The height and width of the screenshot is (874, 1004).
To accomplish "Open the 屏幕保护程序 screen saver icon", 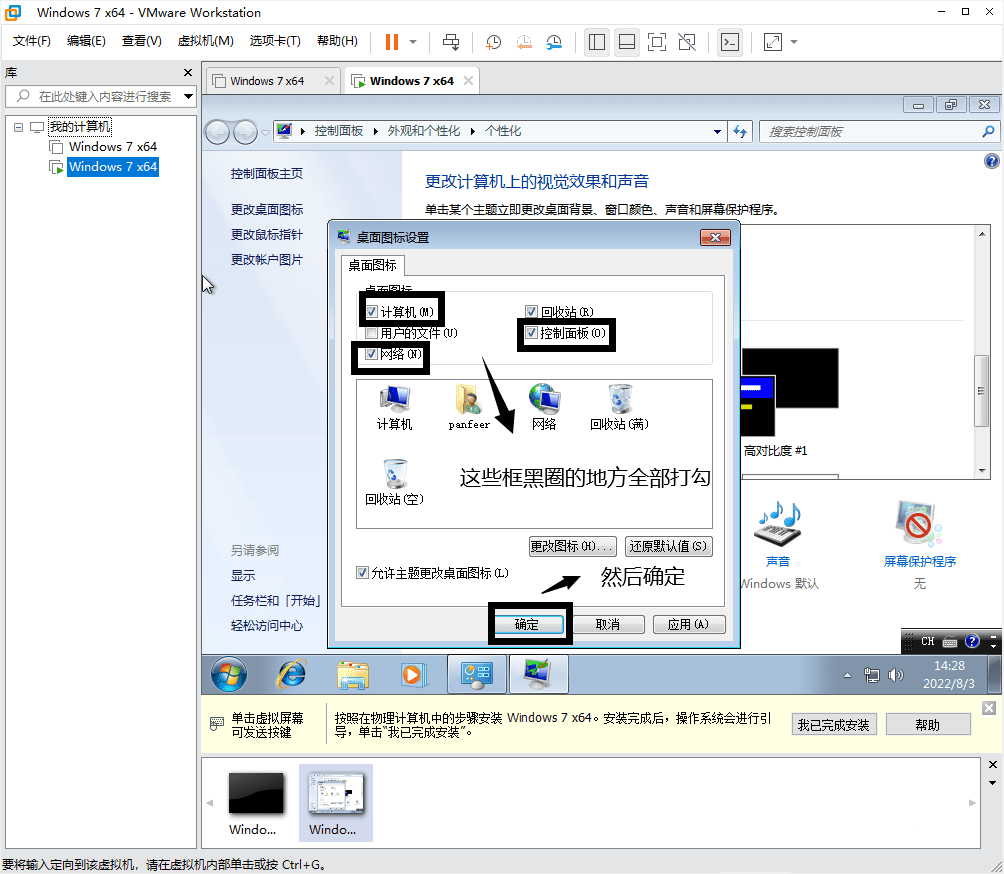I will pos(919,534).
